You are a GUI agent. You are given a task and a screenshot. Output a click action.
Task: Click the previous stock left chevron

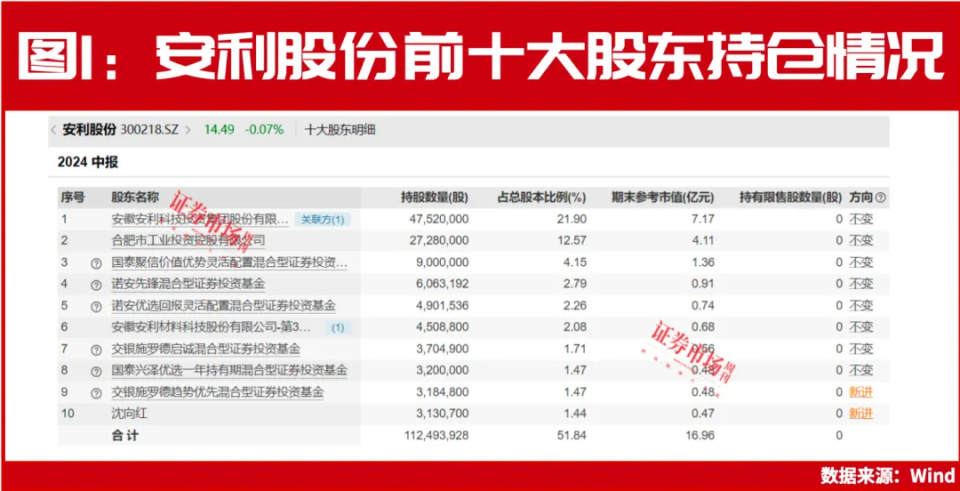click(x=53, y=130)
